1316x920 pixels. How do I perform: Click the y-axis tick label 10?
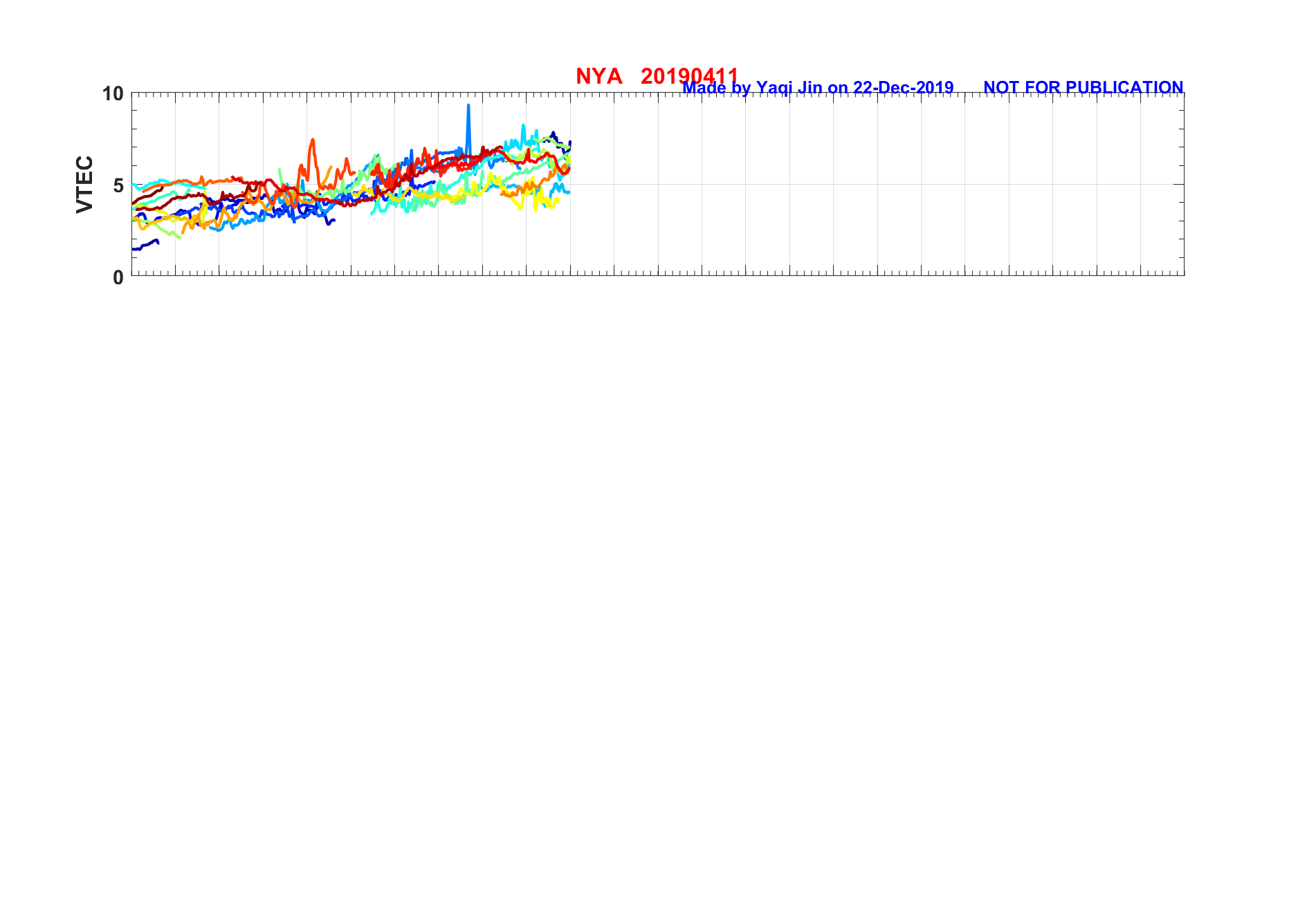113,93
